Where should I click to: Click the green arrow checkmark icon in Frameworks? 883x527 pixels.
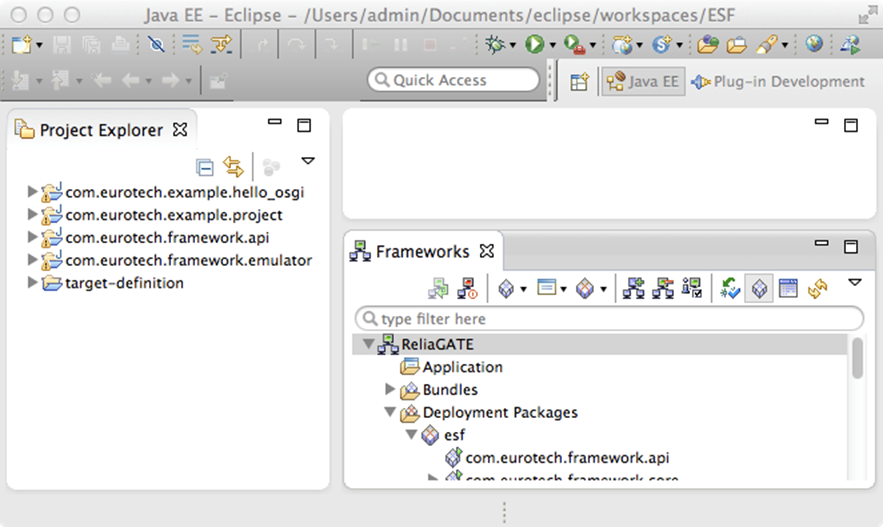(x=730, y=289)
